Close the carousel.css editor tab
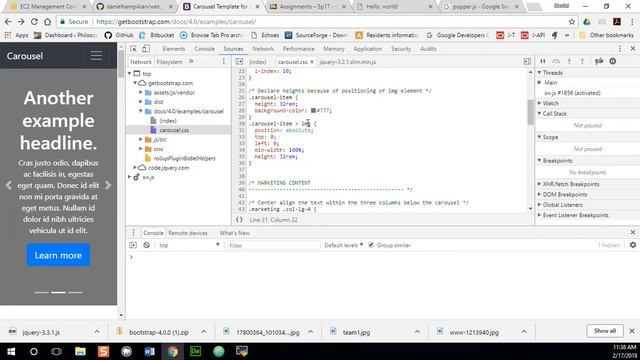Screen dimensions: 640x360 312,62
